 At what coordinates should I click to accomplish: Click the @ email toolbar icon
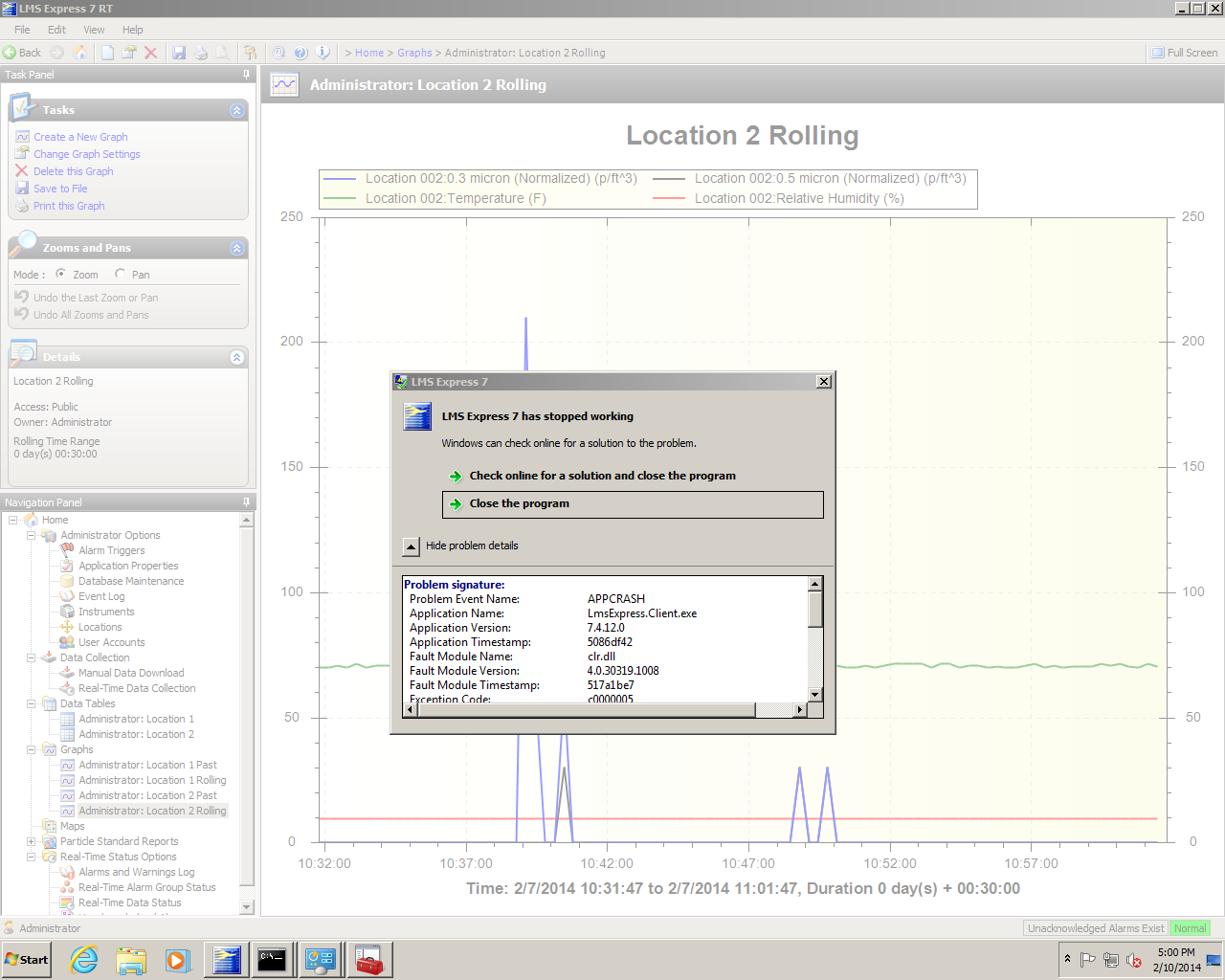[x=278, y=53]
